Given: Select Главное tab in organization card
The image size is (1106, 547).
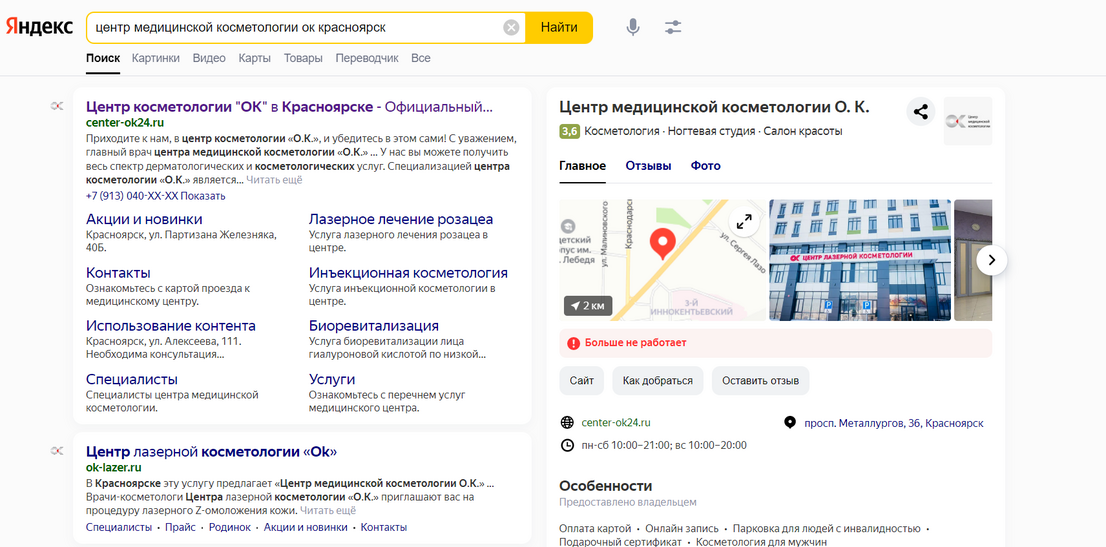Looking at the screenshot, I should (x=583, y=166).
